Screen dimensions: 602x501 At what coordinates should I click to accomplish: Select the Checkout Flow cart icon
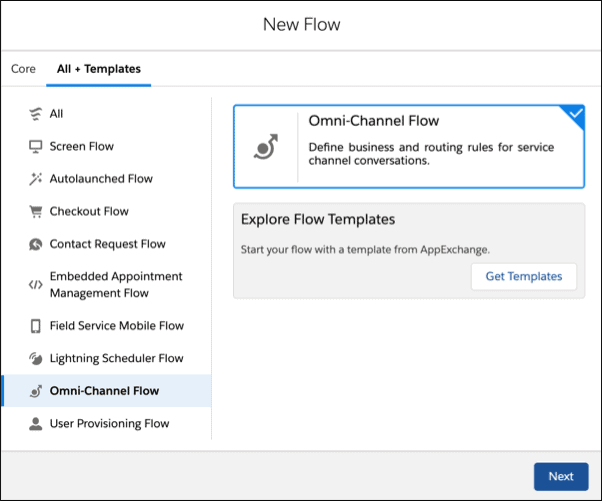[x=35, y=212]
